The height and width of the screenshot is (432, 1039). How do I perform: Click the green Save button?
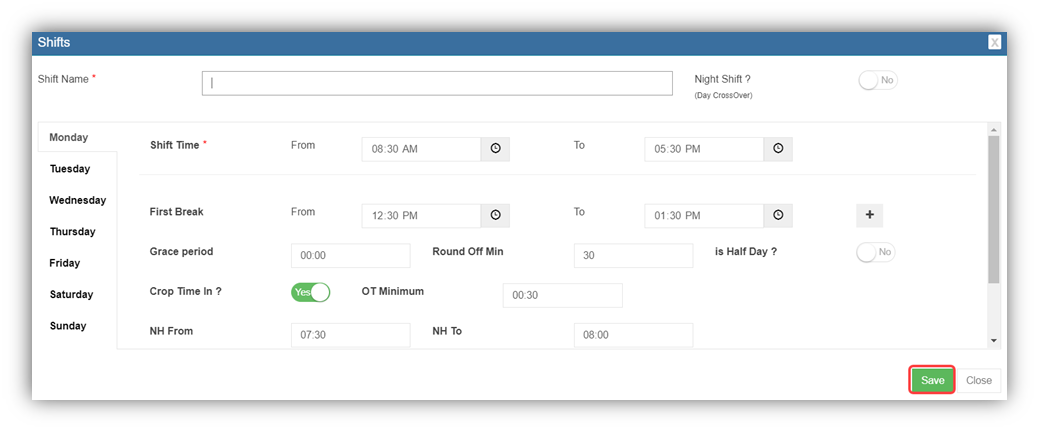tap(932, 380)
